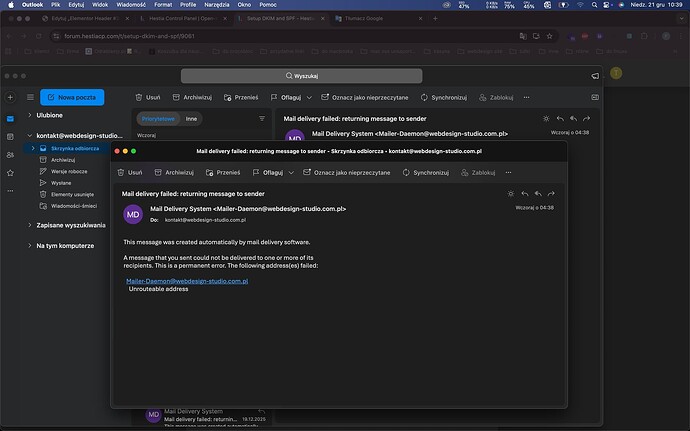Switch the inbox to the Inne view
Viewport: 690px width, 431px height.
(192, 118)
